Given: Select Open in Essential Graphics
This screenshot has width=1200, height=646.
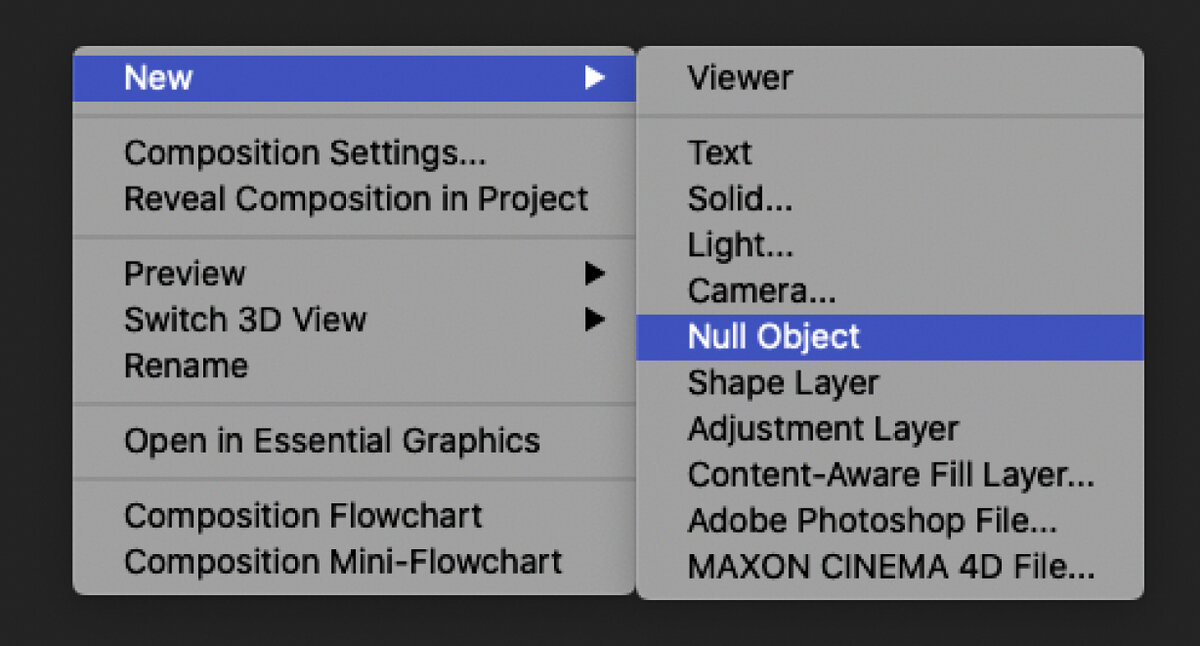Looking at the screenshot, I should tap(332, 441).
